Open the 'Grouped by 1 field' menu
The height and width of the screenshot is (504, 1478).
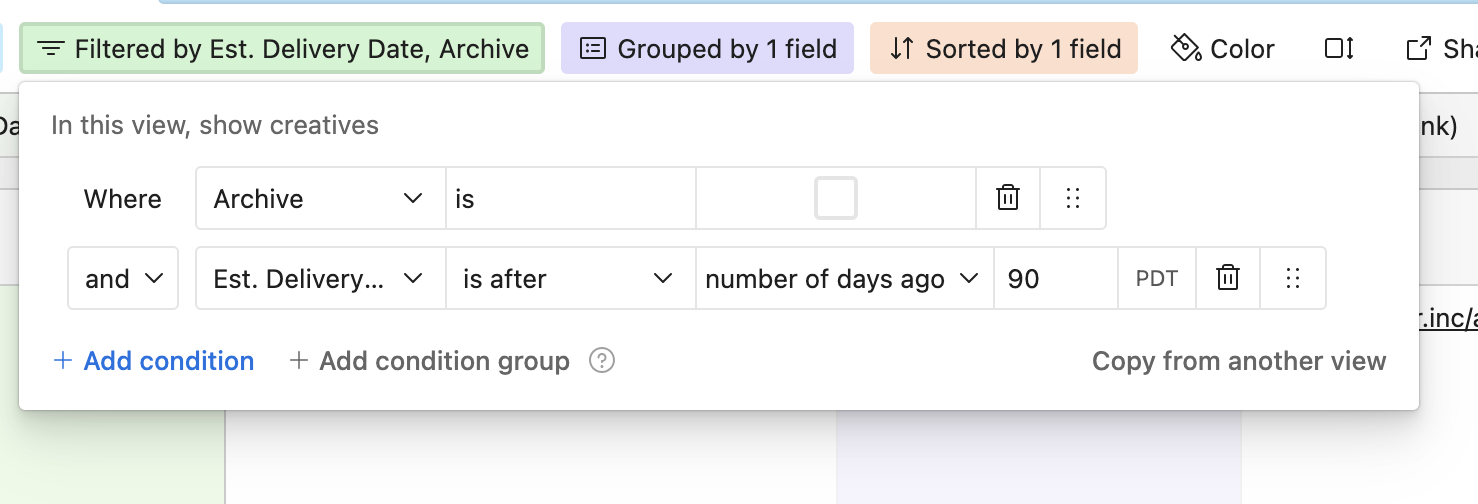point(707,48)
